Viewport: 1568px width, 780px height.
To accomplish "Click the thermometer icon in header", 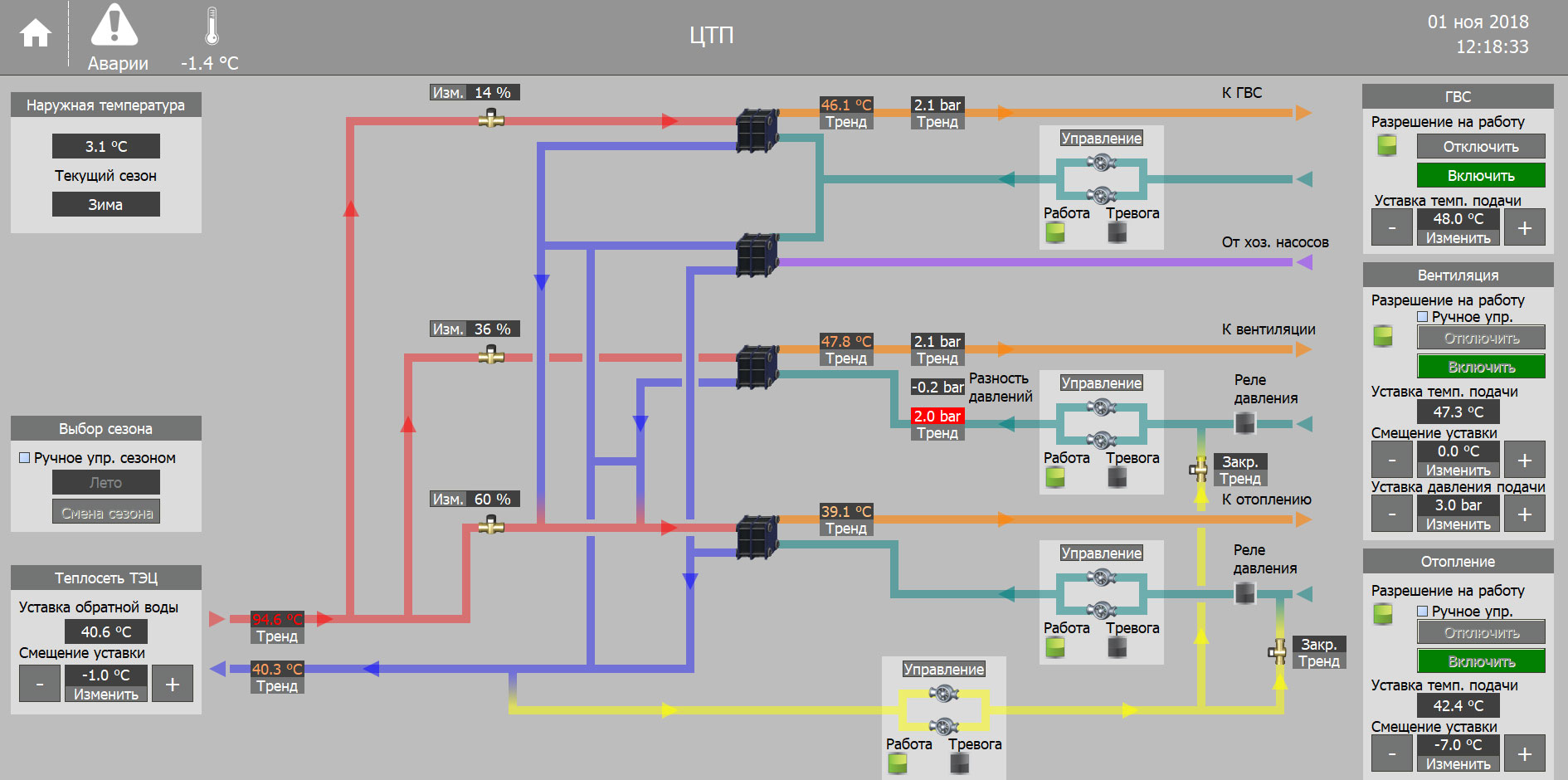I will click(212, 27).
